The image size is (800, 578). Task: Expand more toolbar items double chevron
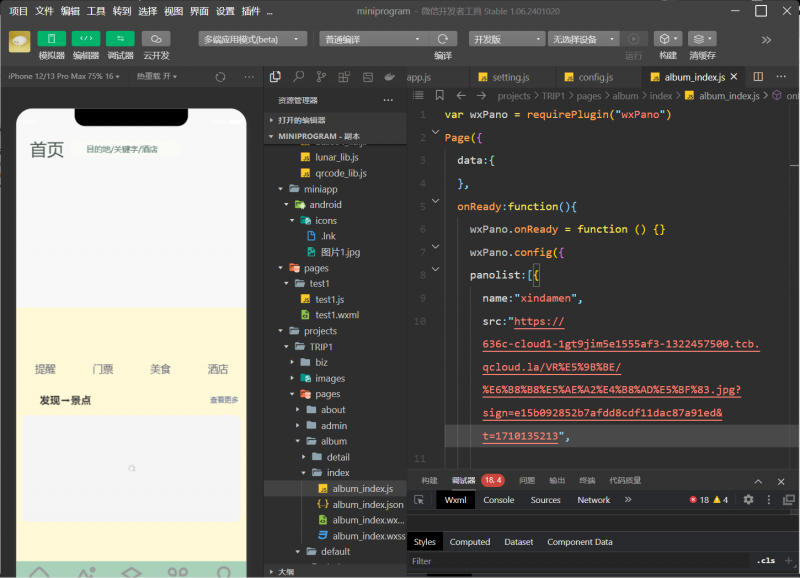click(x=766, y=40)
